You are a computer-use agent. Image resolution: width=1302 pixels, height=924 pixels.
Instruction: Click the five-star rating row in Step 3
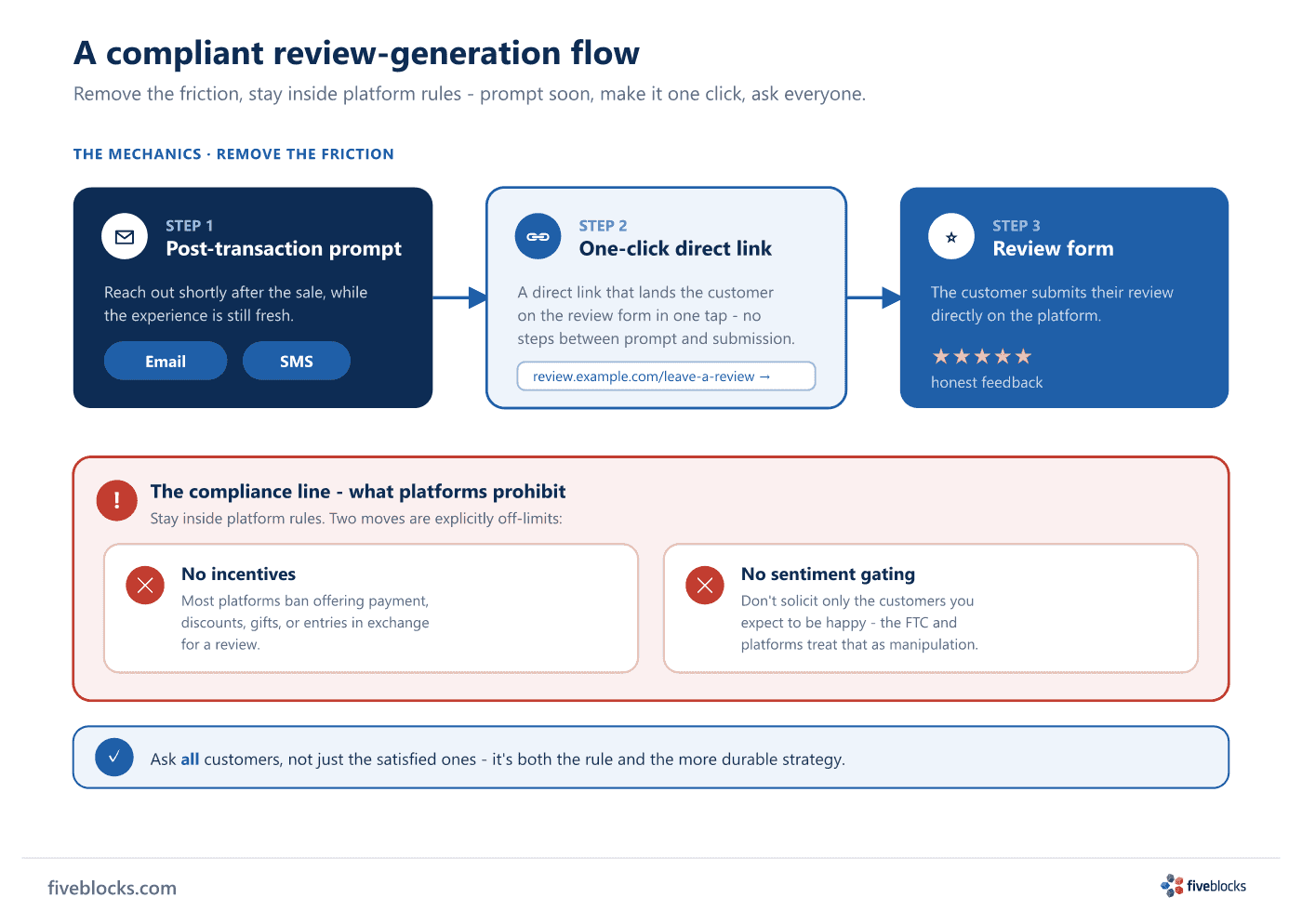tap(981, 356)
